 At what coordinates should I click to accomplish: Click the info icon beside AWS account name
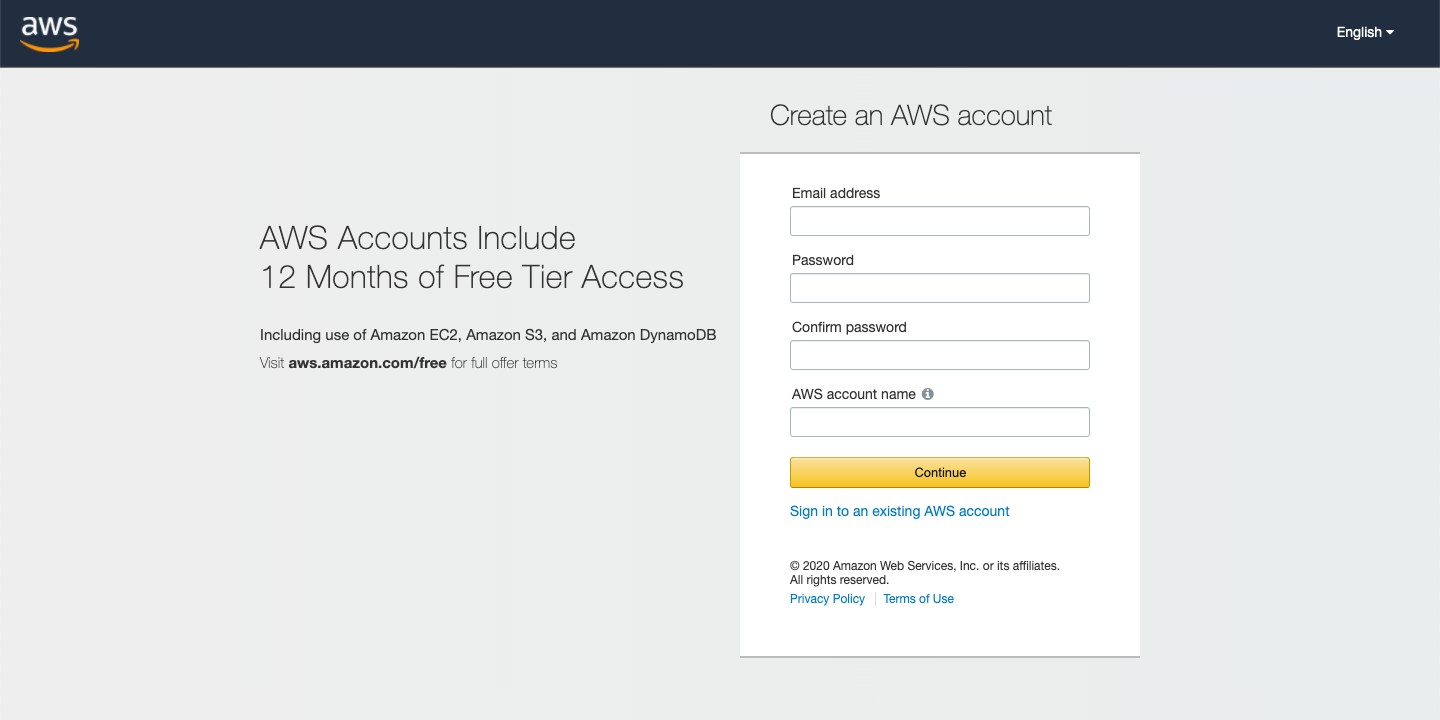(928, 394)
